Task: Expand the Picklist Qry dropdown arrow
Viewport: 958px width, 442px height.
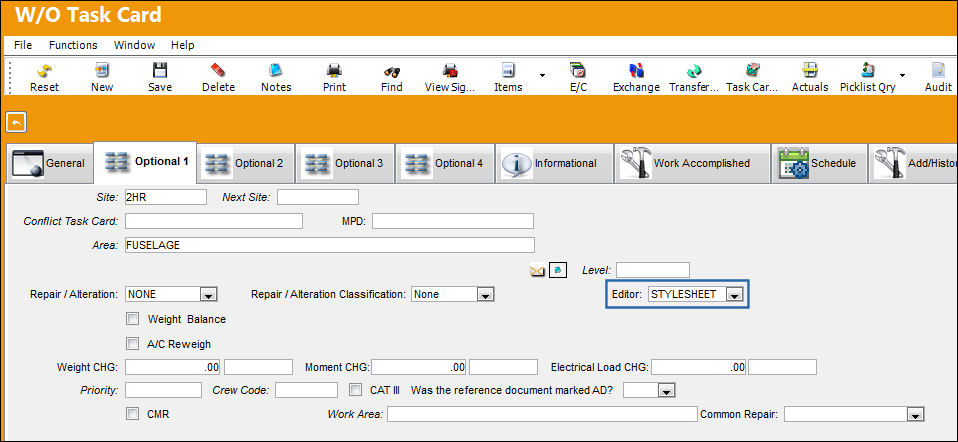Action: point(902,76)
